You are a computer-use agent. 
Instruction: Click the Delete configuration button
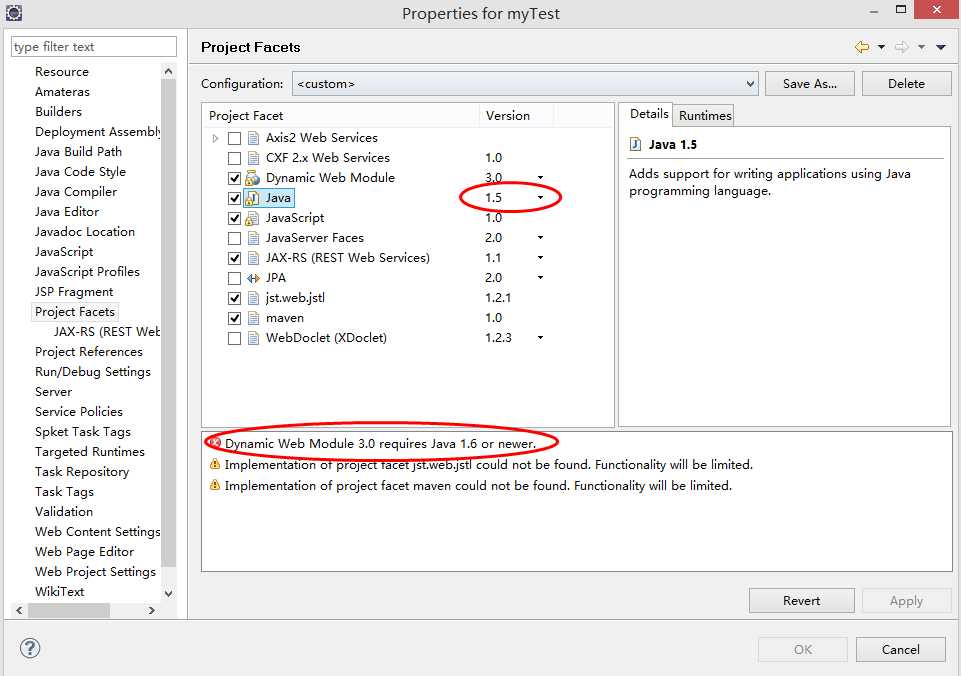(x=906, y=84)
